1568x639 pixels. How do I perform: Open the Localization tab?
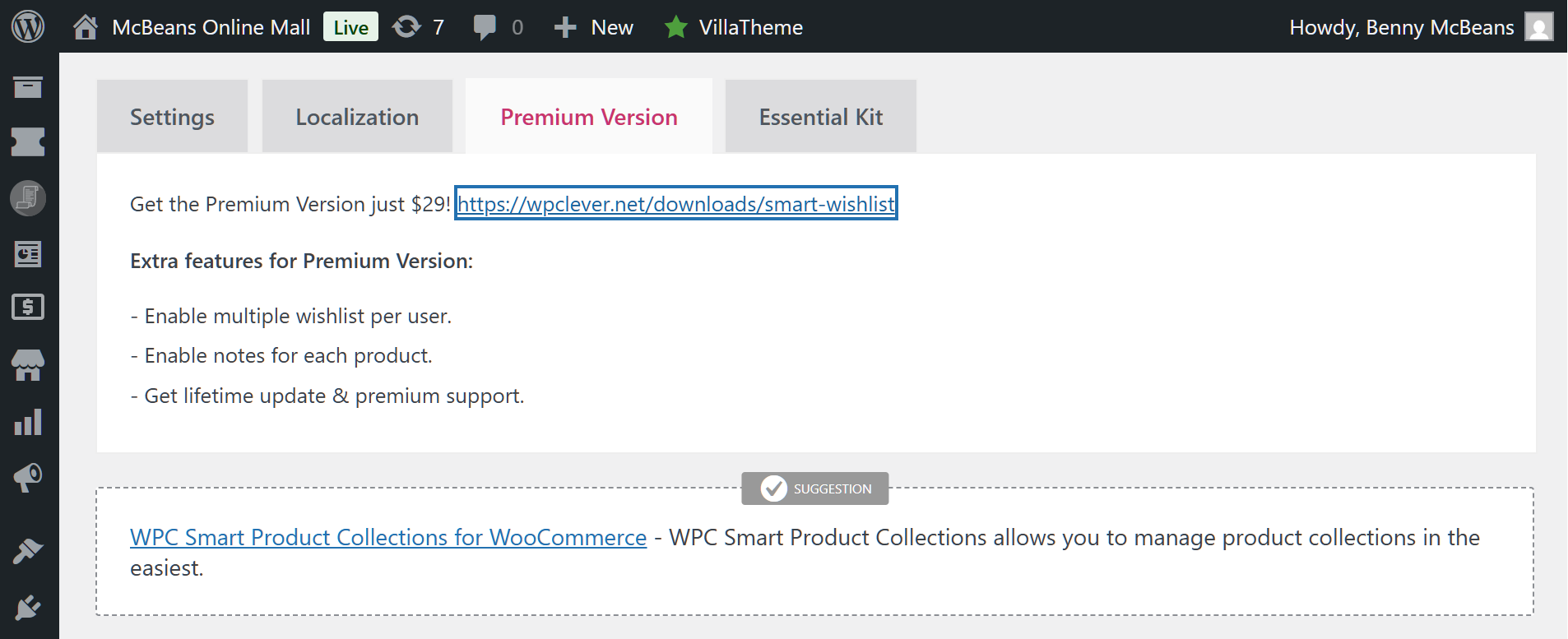pyautogui.click(x=357, y=117)
